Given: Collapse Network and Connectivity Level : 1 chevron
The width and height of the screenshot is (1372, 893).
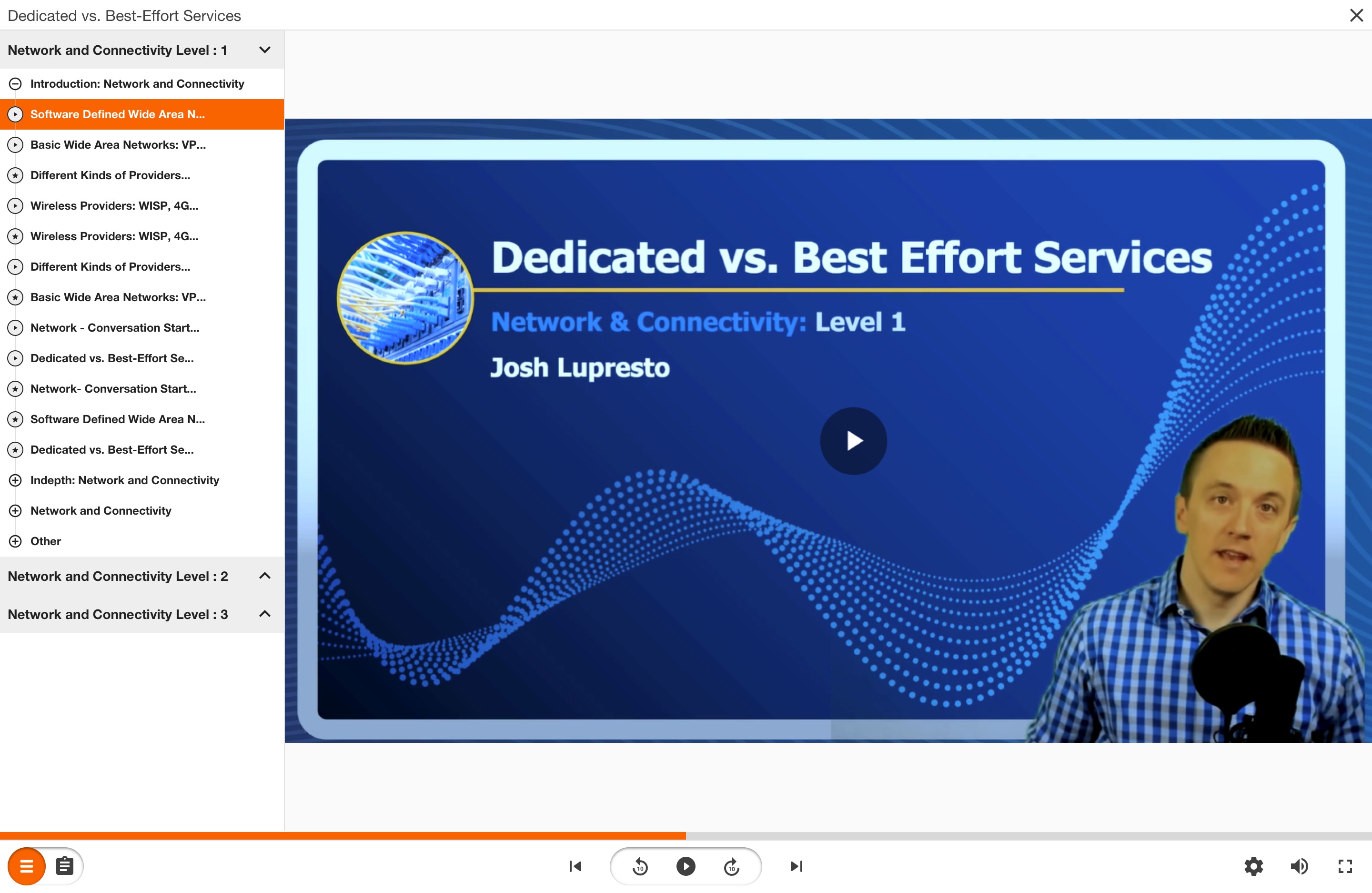Looking at the screenshot, I should click(x=264, y=50).
